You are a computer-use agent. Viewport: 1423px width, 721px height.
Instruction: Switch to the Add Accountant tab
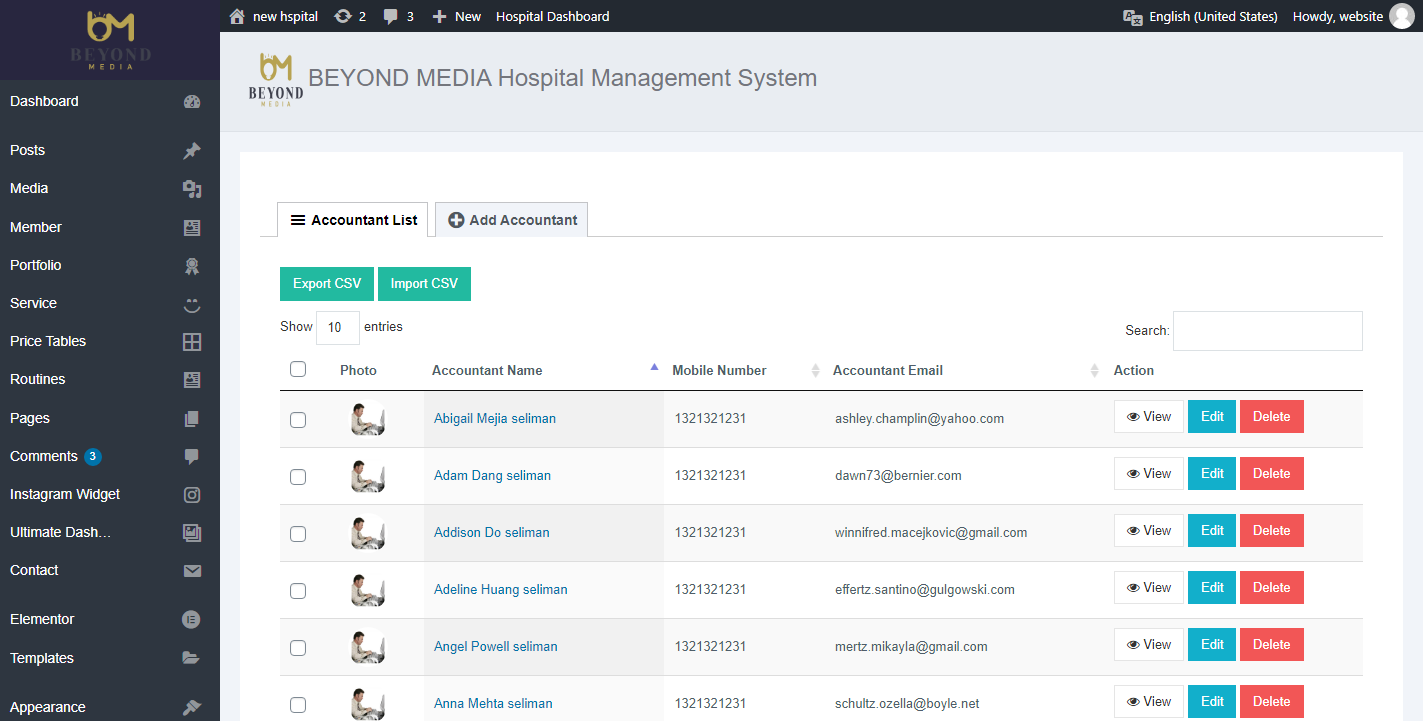(x=512, y=220)
